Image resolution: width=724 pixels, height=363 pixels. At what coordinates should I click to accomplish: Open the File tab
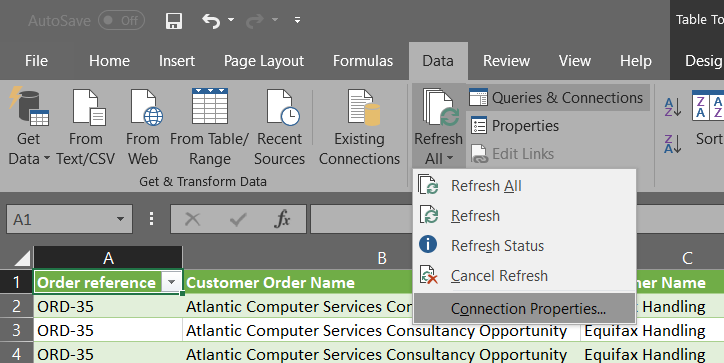pos(36,61)
